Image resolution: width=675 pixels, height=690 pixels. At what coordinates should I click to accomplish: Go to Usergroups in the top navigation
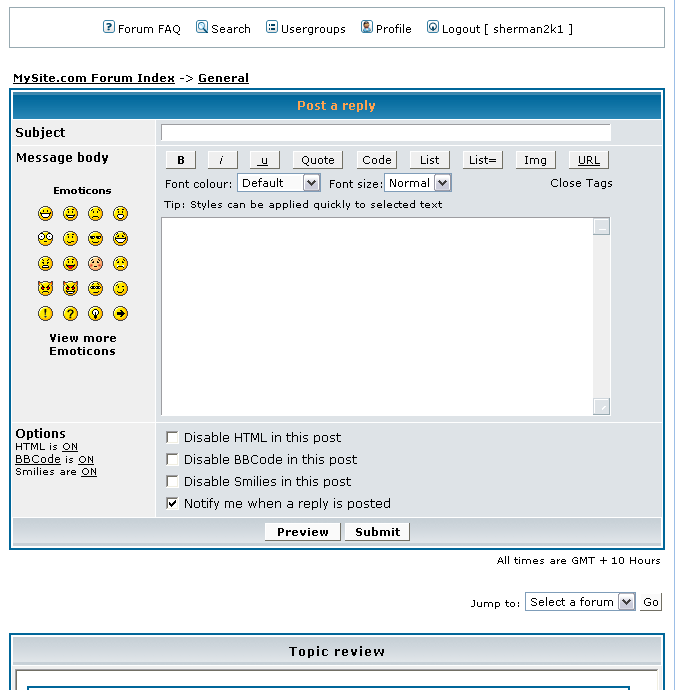(x=306, y=29)
